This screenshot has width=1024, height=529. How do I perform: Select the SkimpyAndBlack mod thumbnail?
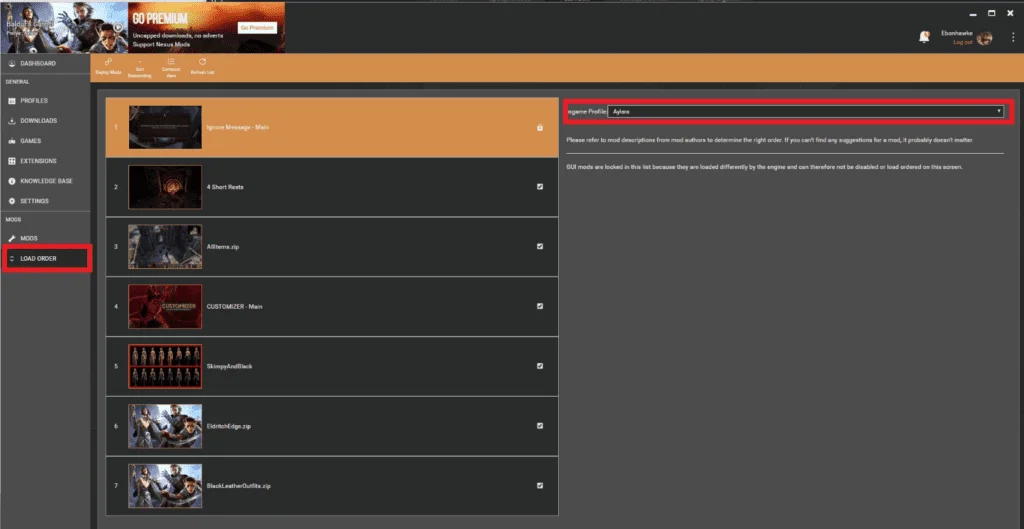[x=165, y=366]
